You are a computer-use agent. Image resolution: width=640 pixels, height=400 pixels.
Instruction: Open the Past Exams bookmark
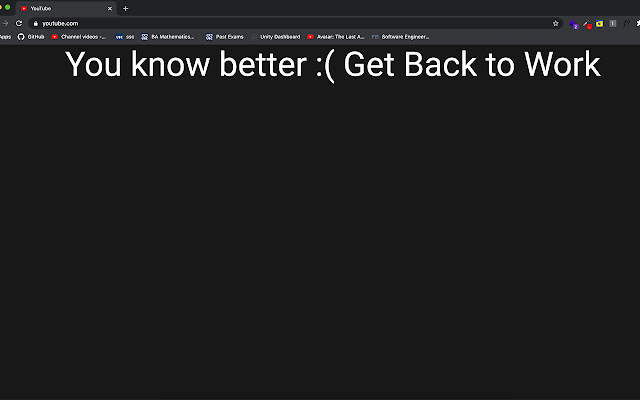click(224, 37)
